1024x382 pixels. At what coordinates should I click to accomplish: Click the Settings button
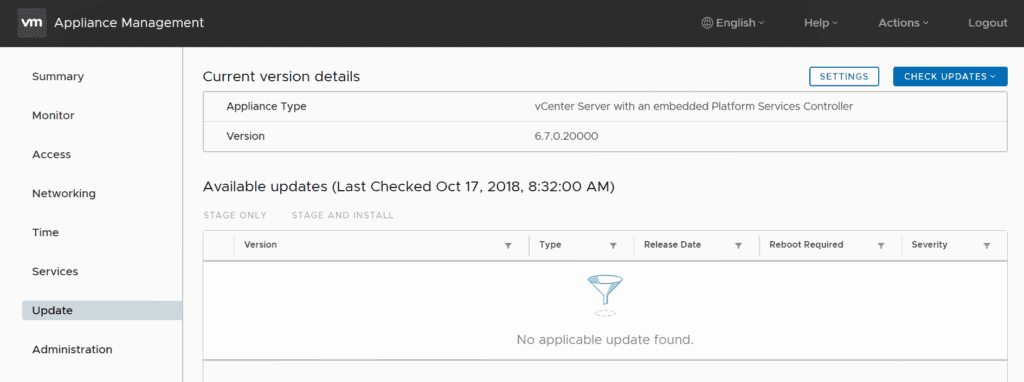coord(844,76)
